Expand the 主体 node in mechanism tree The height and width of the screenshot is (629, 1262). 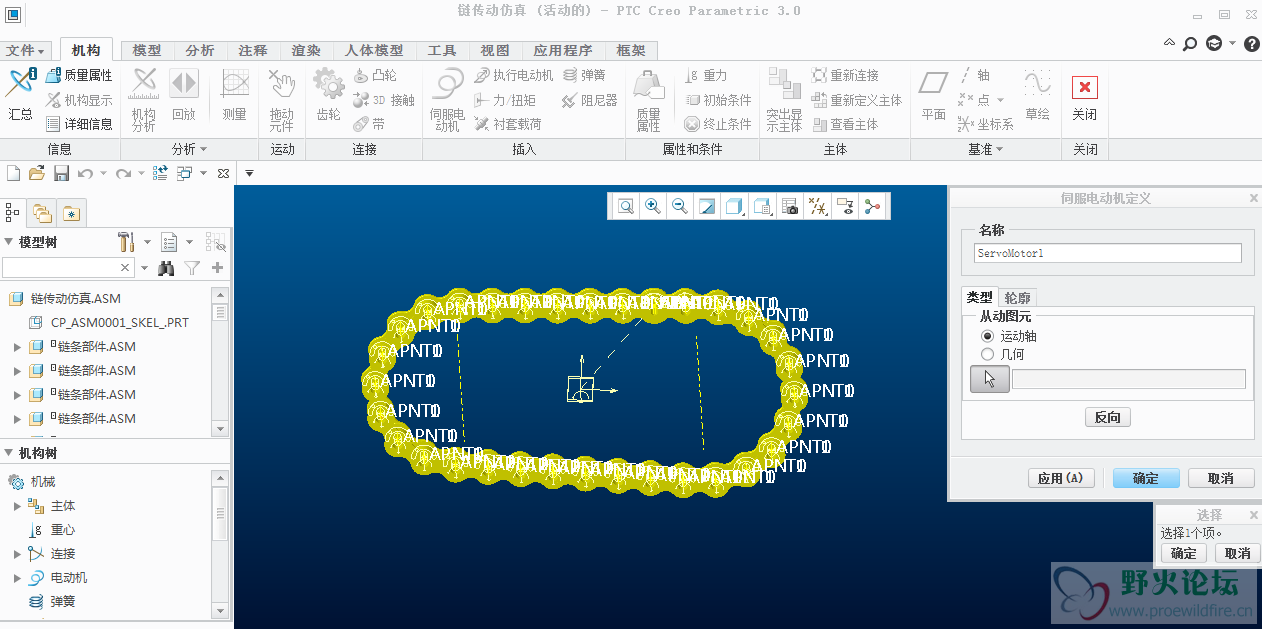point(17,506)
